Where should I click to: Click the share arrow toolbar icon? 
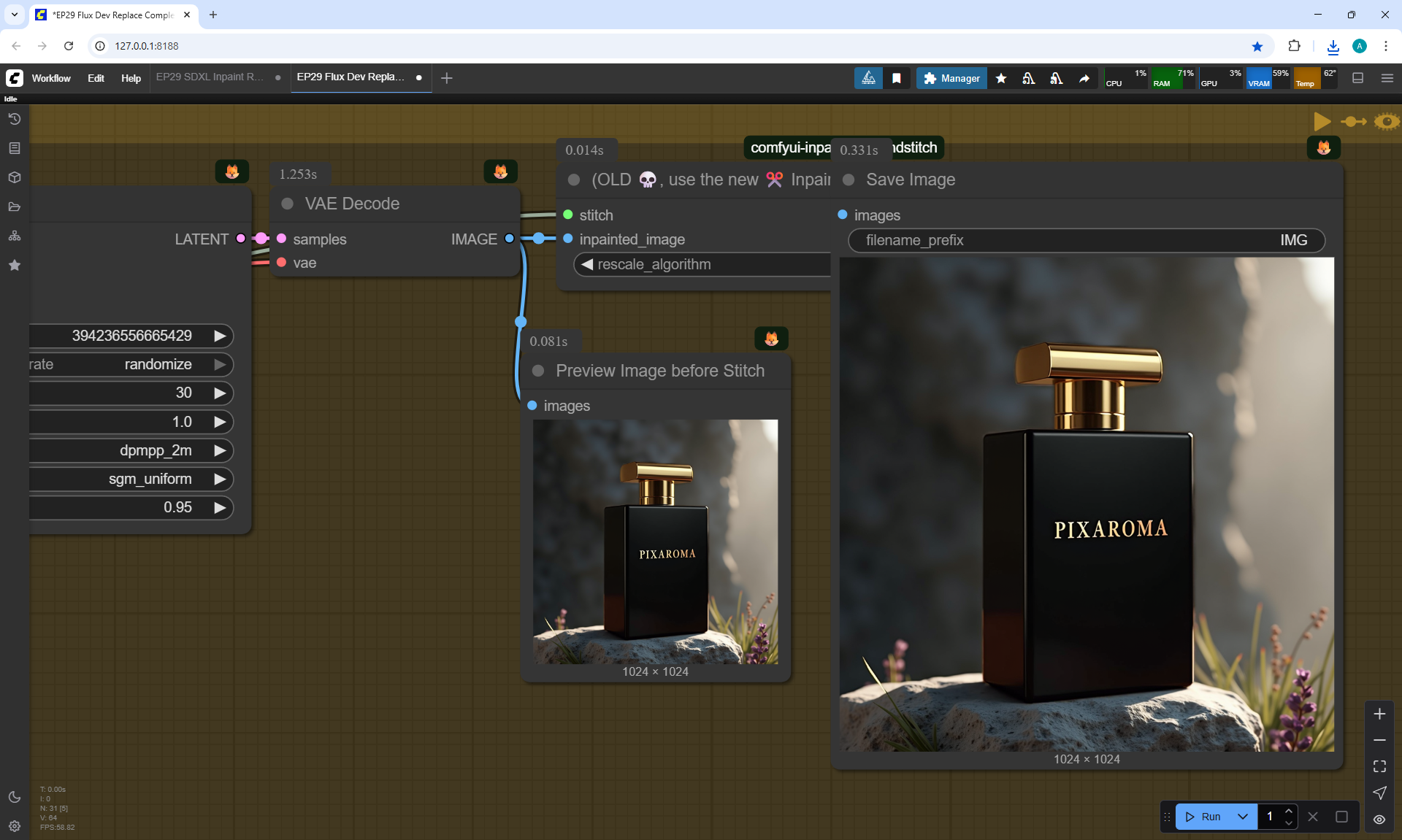(1084, 78)
